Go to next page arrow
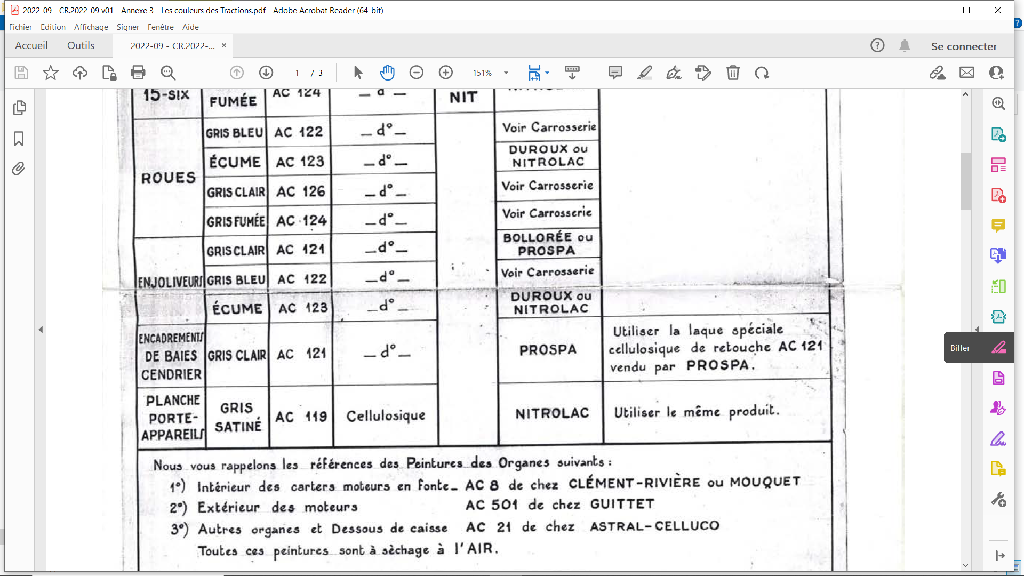The image size is (1024, 576). [266, 72]
